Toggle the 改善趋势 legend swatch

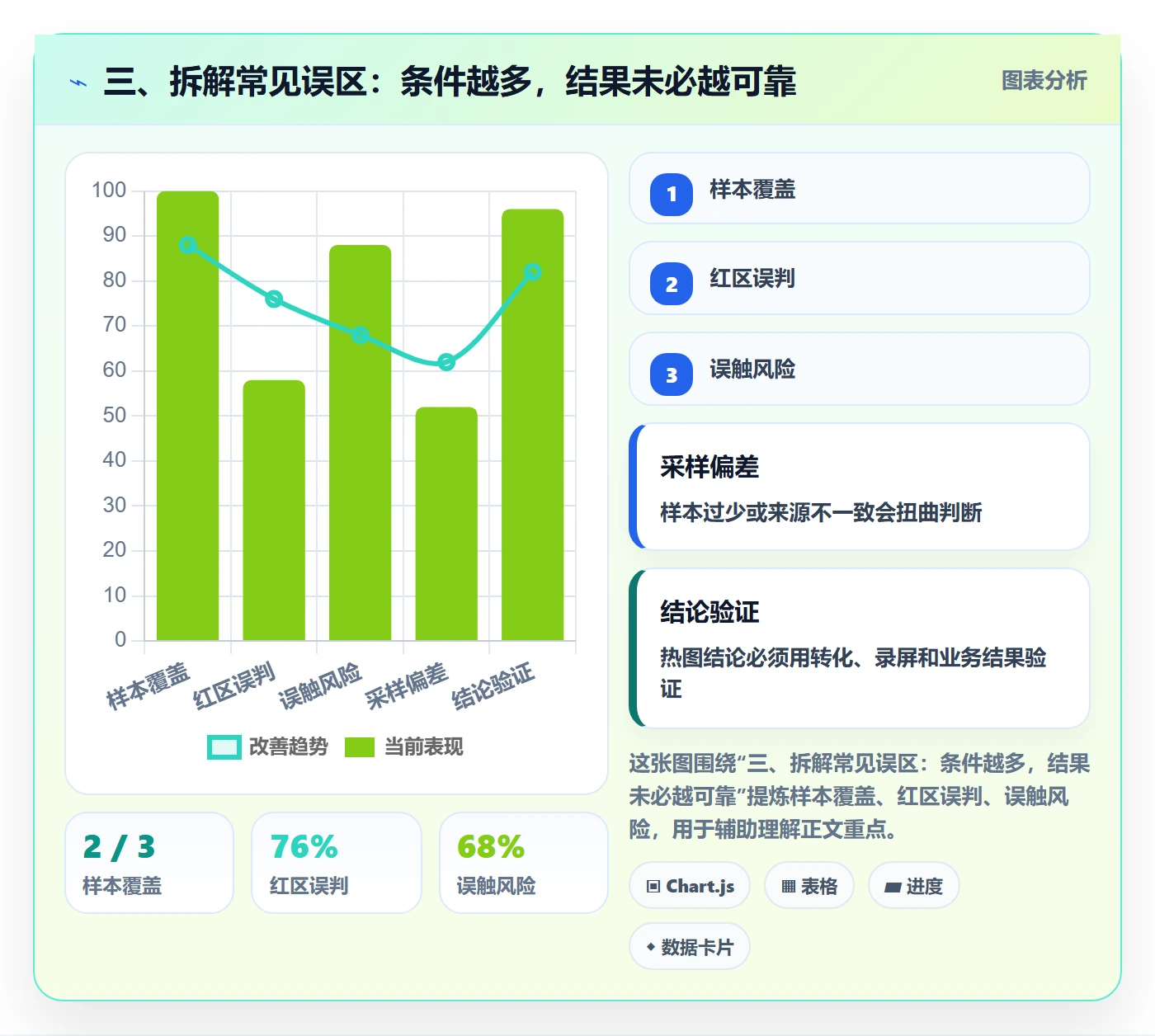(224, 747)
